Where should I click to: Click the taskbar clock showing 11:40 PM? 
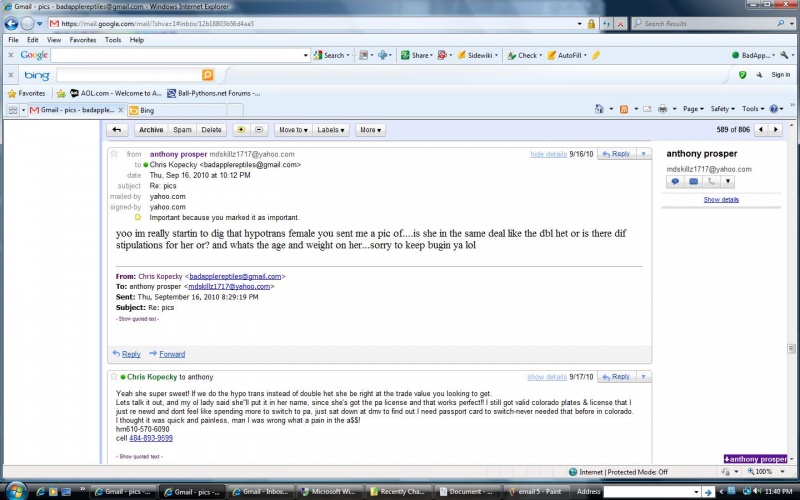coord(778,491)
